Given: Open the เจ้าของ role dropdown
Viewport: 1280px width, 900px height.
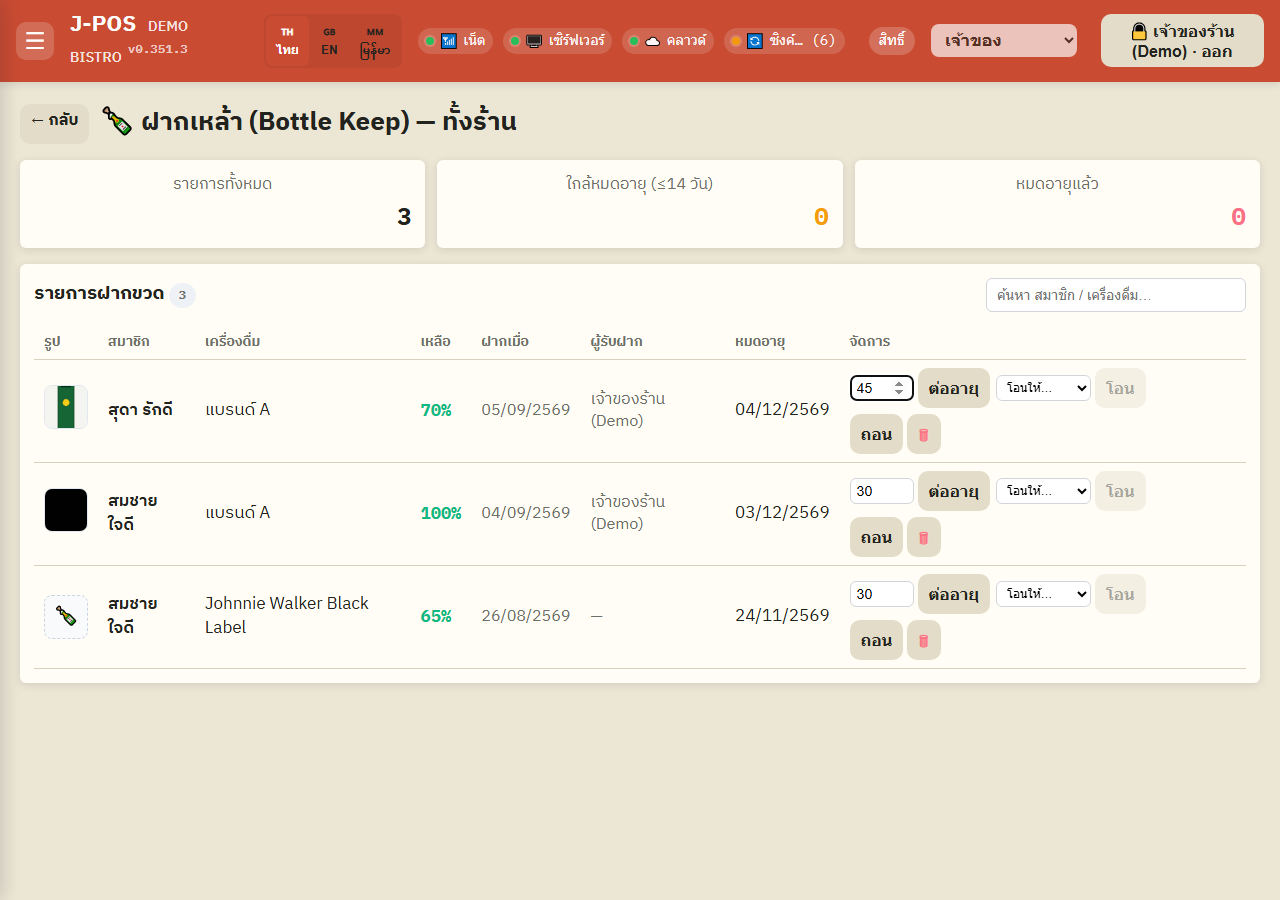Looking at the screenshot, I should coord(1004,41).
